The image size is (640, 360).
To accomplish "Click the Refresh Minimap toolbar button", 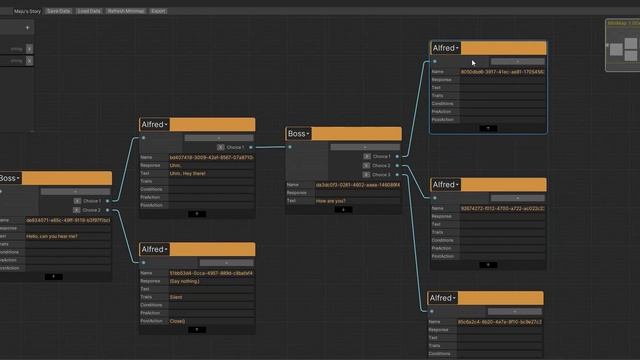I will click(126, 11).
